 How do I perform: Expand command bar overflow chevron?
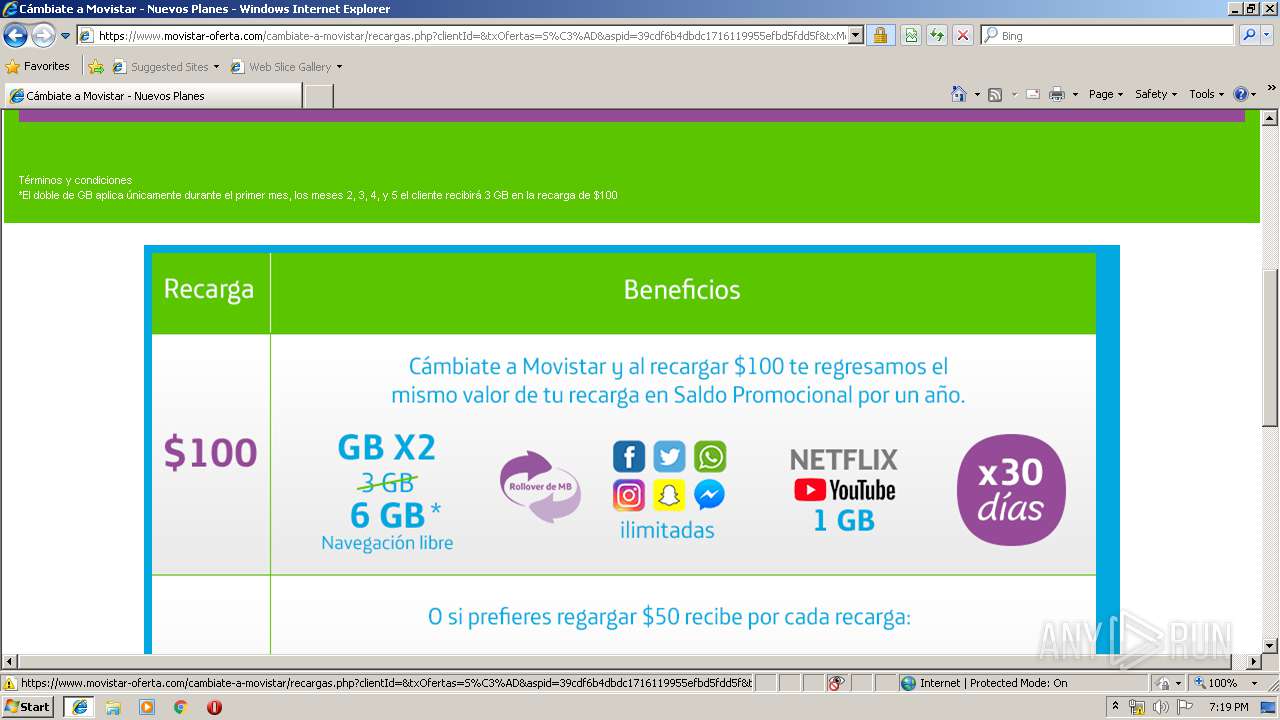[x=1271, y=88]
